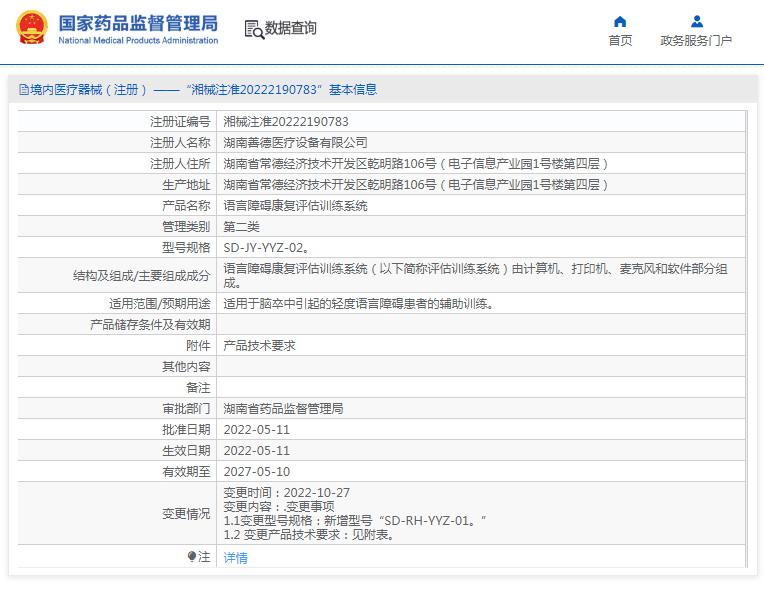Click the 变更情况 label
764x593 pixels.
(x=186, y=514)
